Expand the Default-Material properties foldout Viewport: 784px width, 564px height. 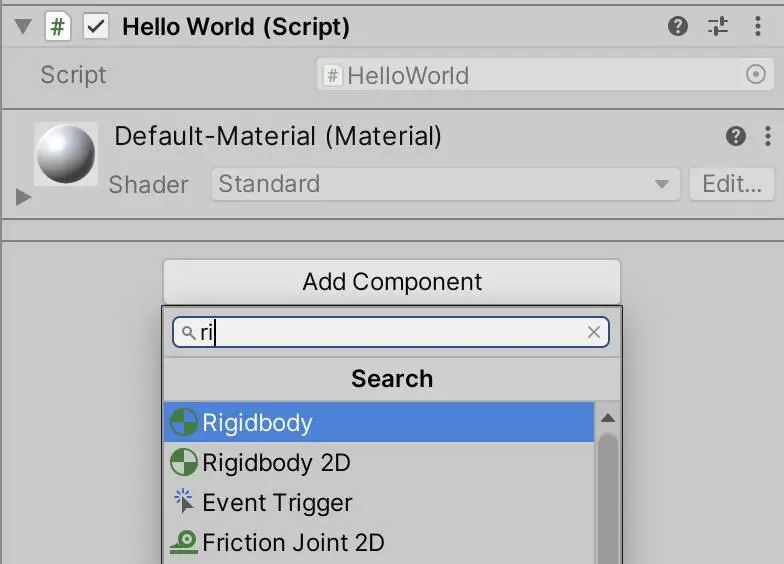pyautogui.click(x=24, y=198)
